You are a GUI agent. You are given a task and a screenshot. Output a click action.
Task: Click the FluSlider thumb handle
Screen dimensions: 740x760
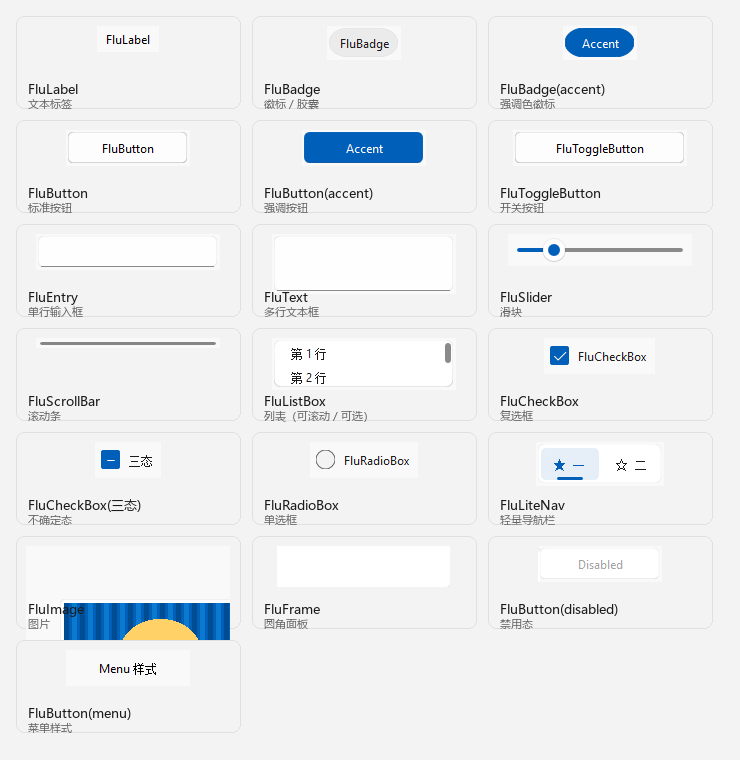[x=554, y=250]
